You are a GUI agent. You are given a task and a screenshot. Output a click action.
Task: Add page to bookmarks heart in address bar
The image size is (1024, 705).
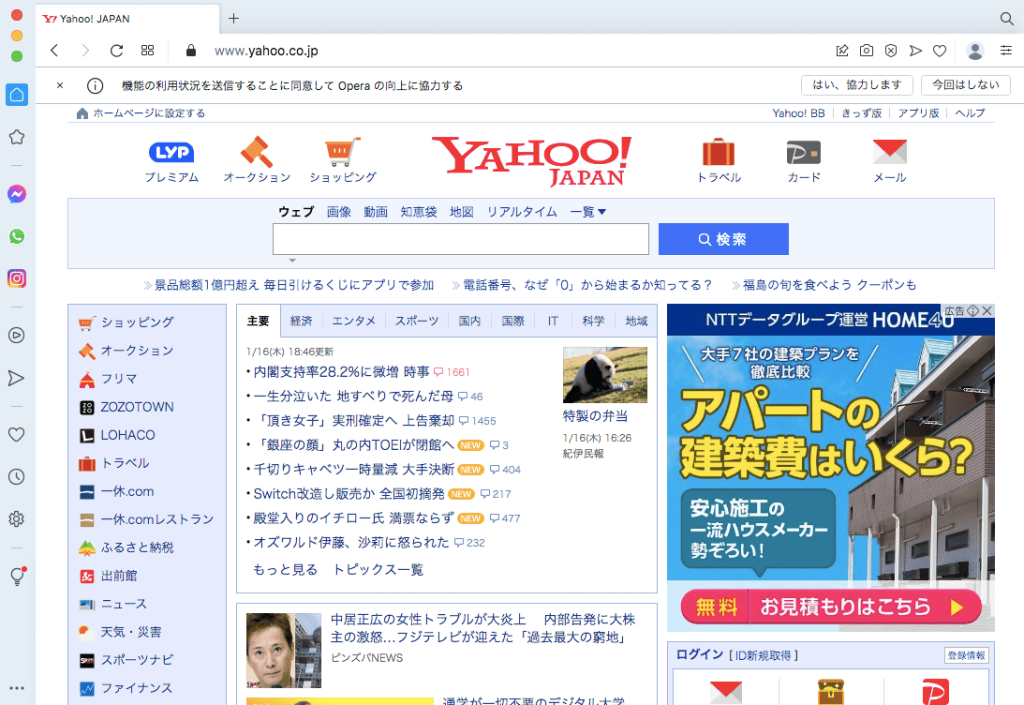coord(940,50)
